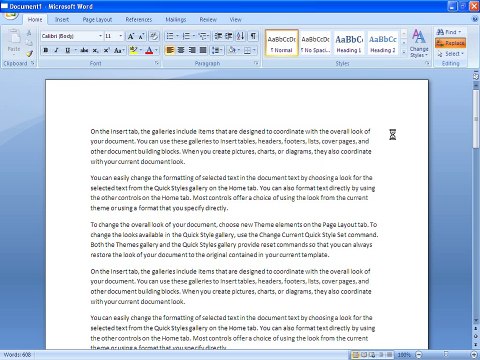Click Align Text Right icon
This screenshot has width=480, height=360.
192,50
